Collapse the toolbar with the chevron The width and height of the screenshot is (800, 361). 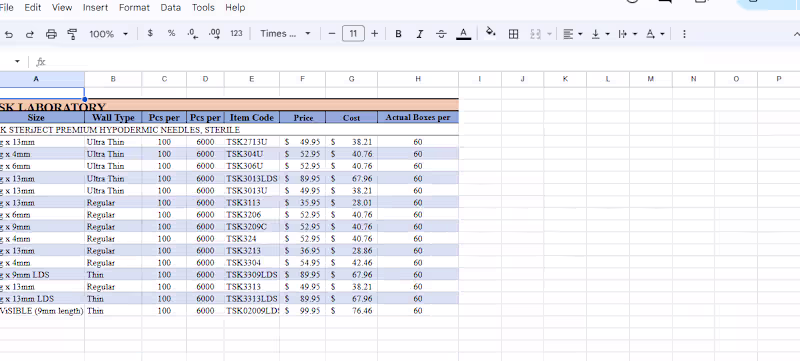[796, 34]
